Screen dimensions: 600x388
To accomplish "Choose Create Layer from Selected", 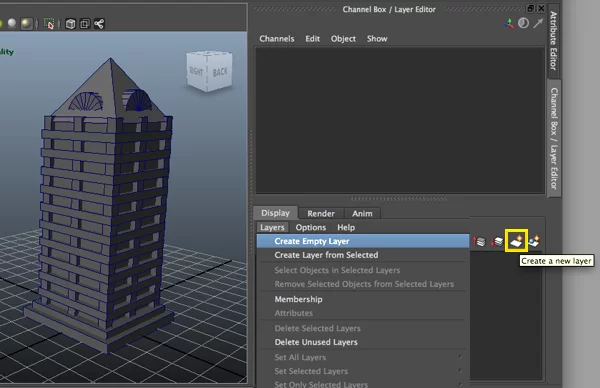I will point(363,255).
